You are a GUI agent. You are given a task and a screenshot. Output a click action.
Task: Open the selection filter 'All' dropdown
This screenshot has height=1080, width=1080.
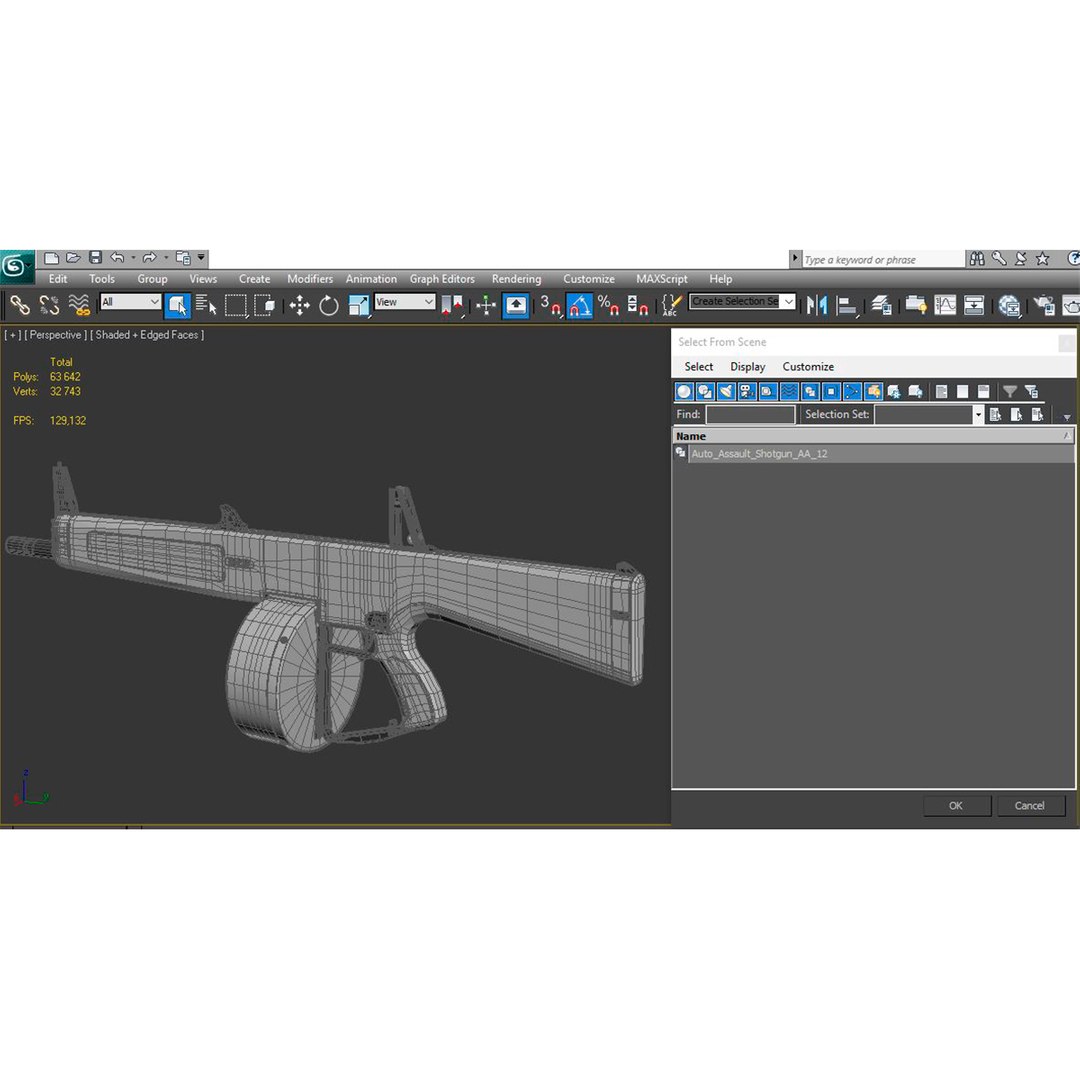pyautogui.click(x=131, y=302)
